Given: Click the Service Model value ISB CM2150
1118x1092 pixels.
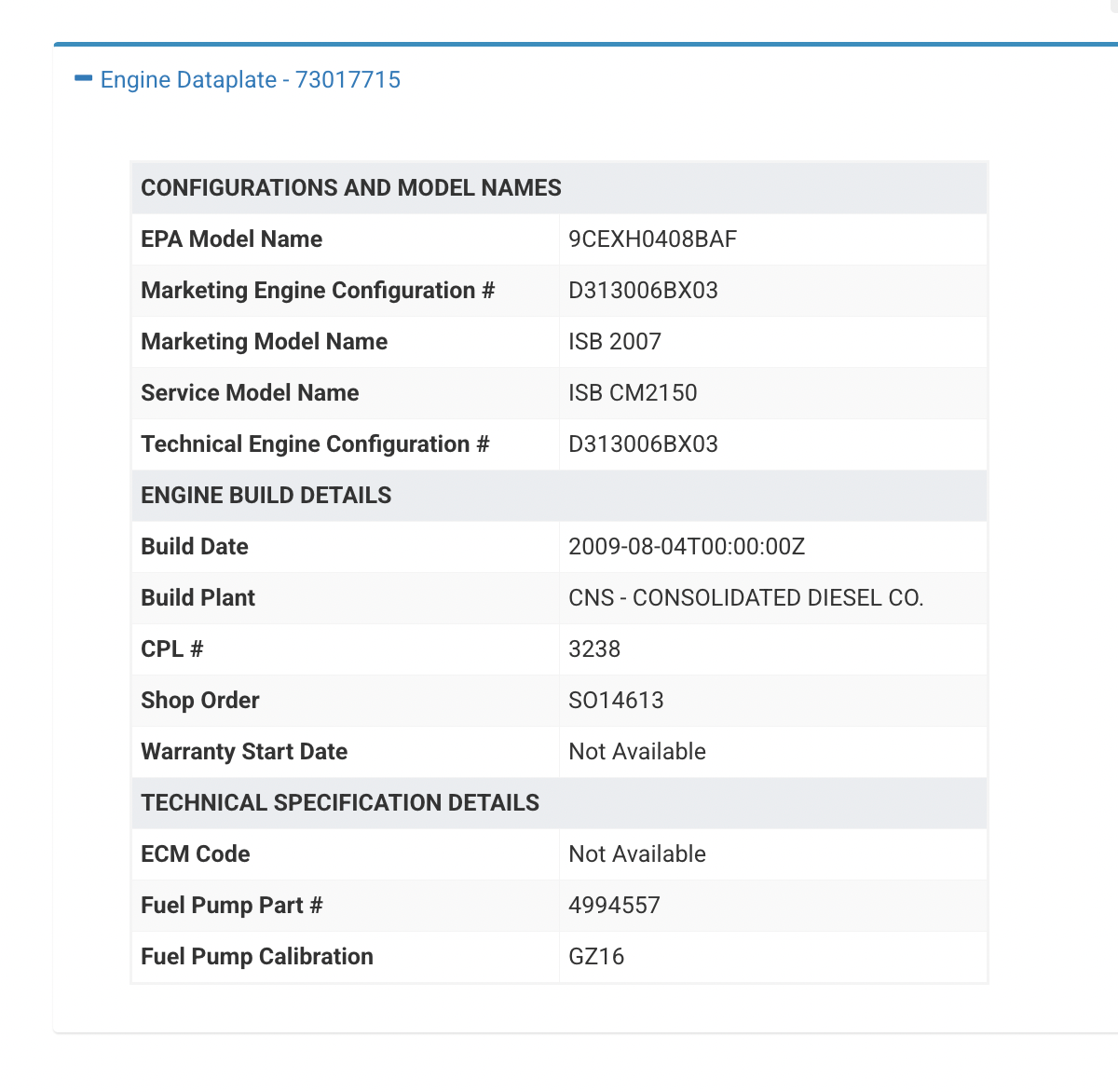Looking at the screenshot, I should [x=633, y=393].
